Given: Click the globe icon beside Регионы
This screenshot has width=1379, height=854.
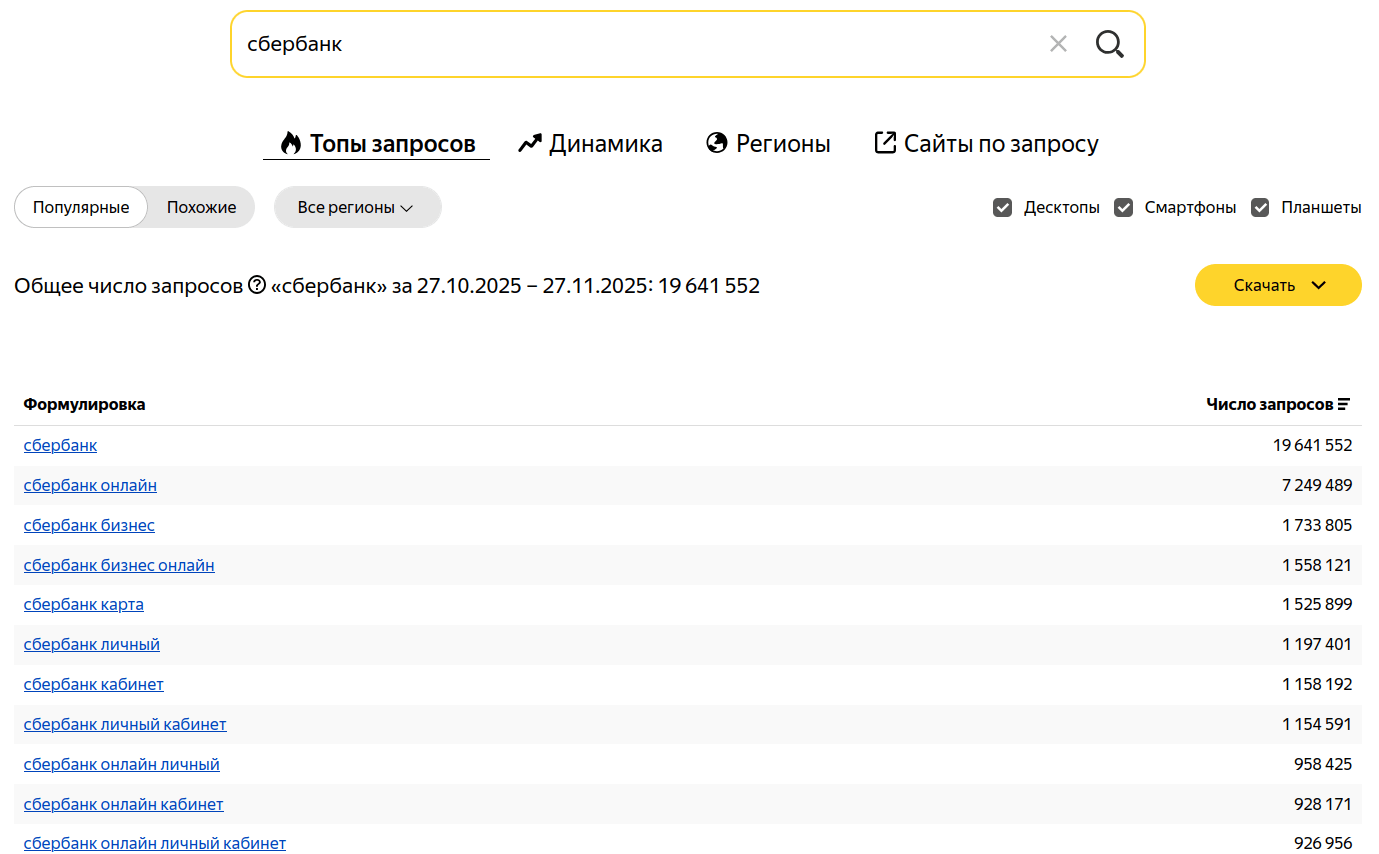Looking at the screenshot, I should (x=716, y=143).
